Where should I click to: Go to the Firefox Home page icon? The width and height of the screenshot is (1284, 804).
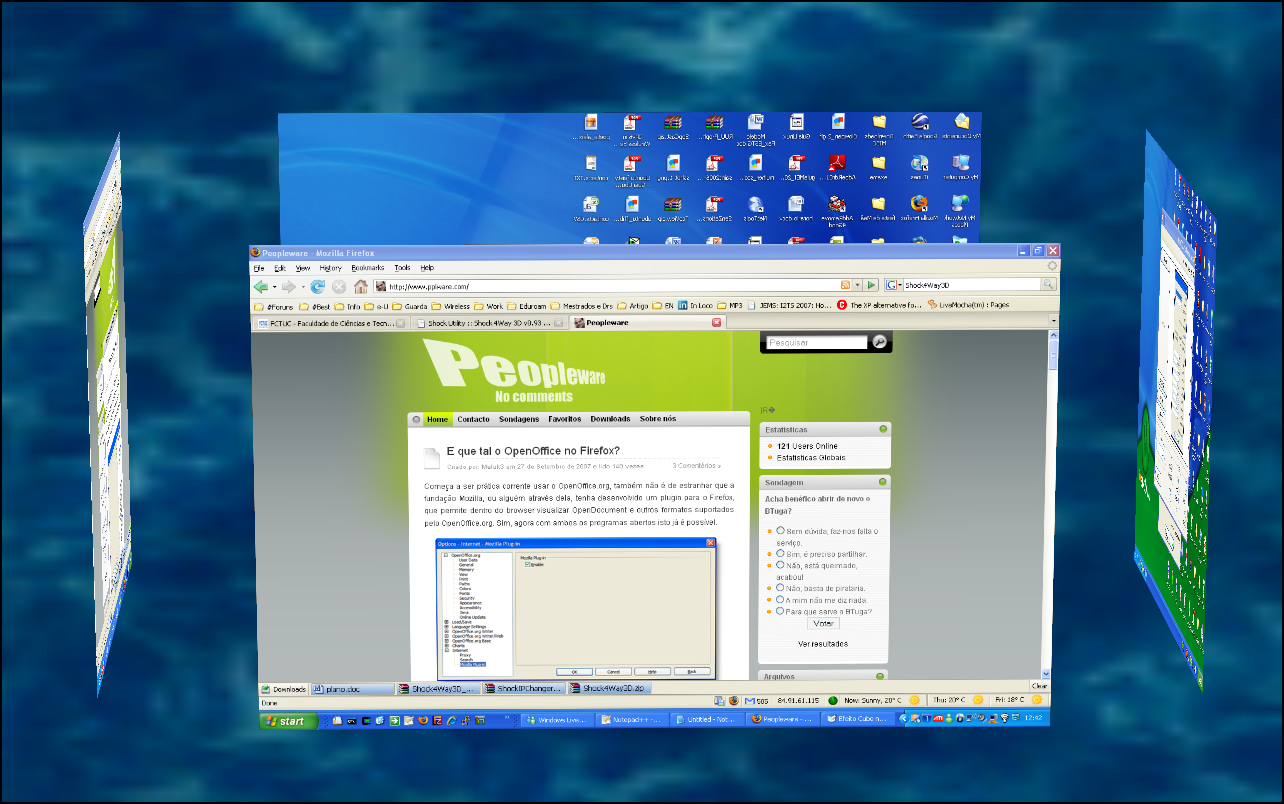[x=361, y=286]
